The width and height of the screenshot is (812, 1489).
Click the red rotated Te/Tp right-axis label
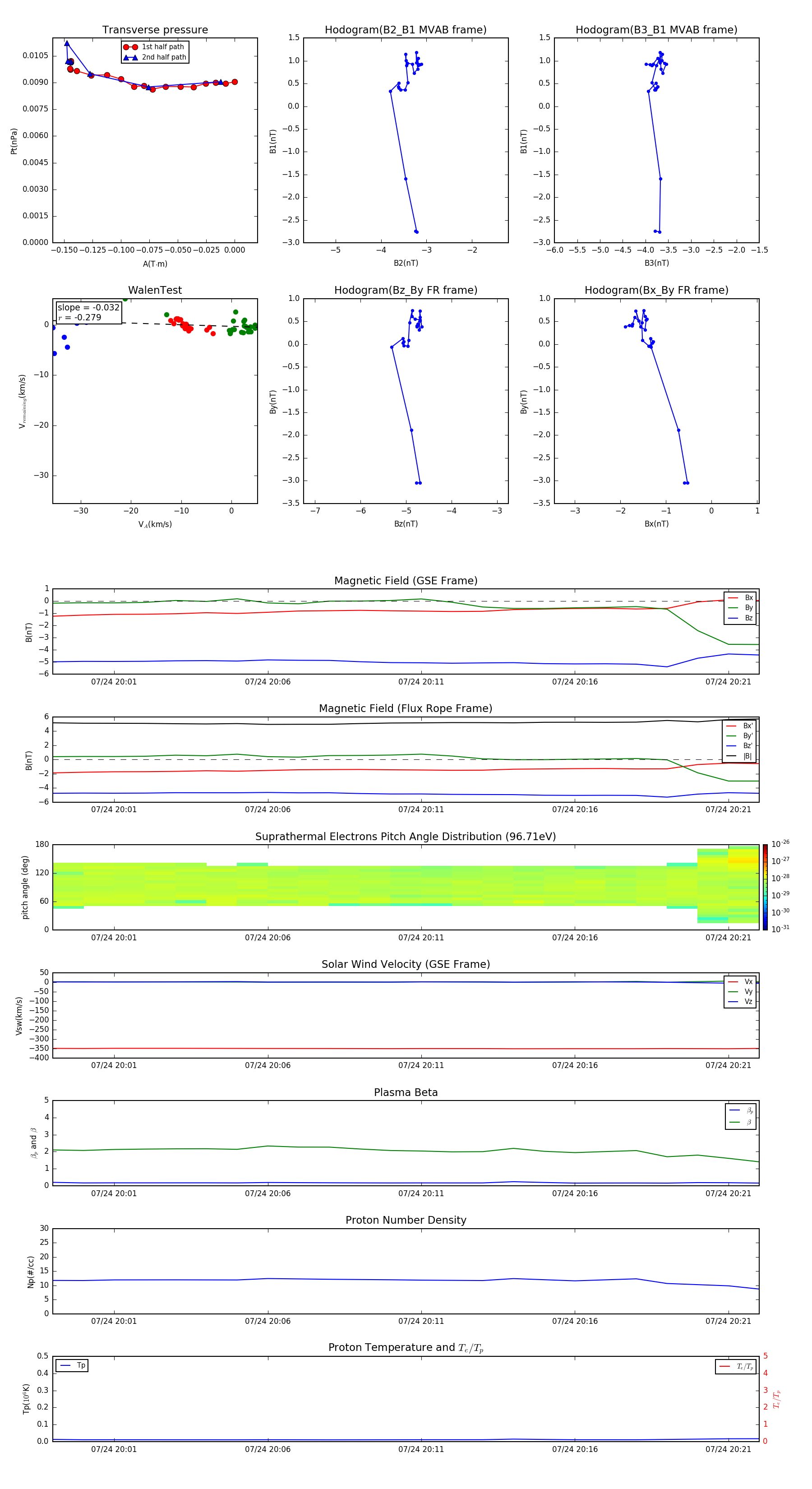click(x=777, y=1399)
